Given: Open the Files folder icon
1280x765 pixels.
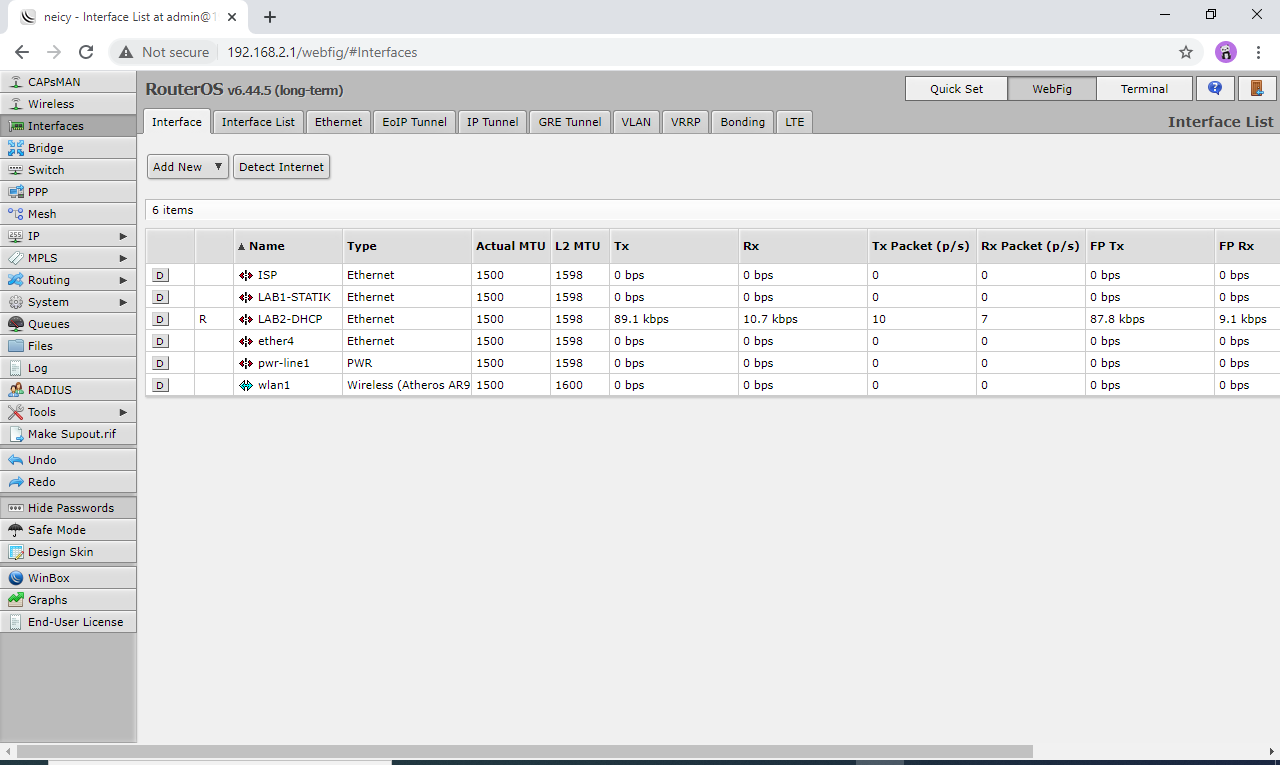Looking at the screenshot, I should click(x=16, y=346).
